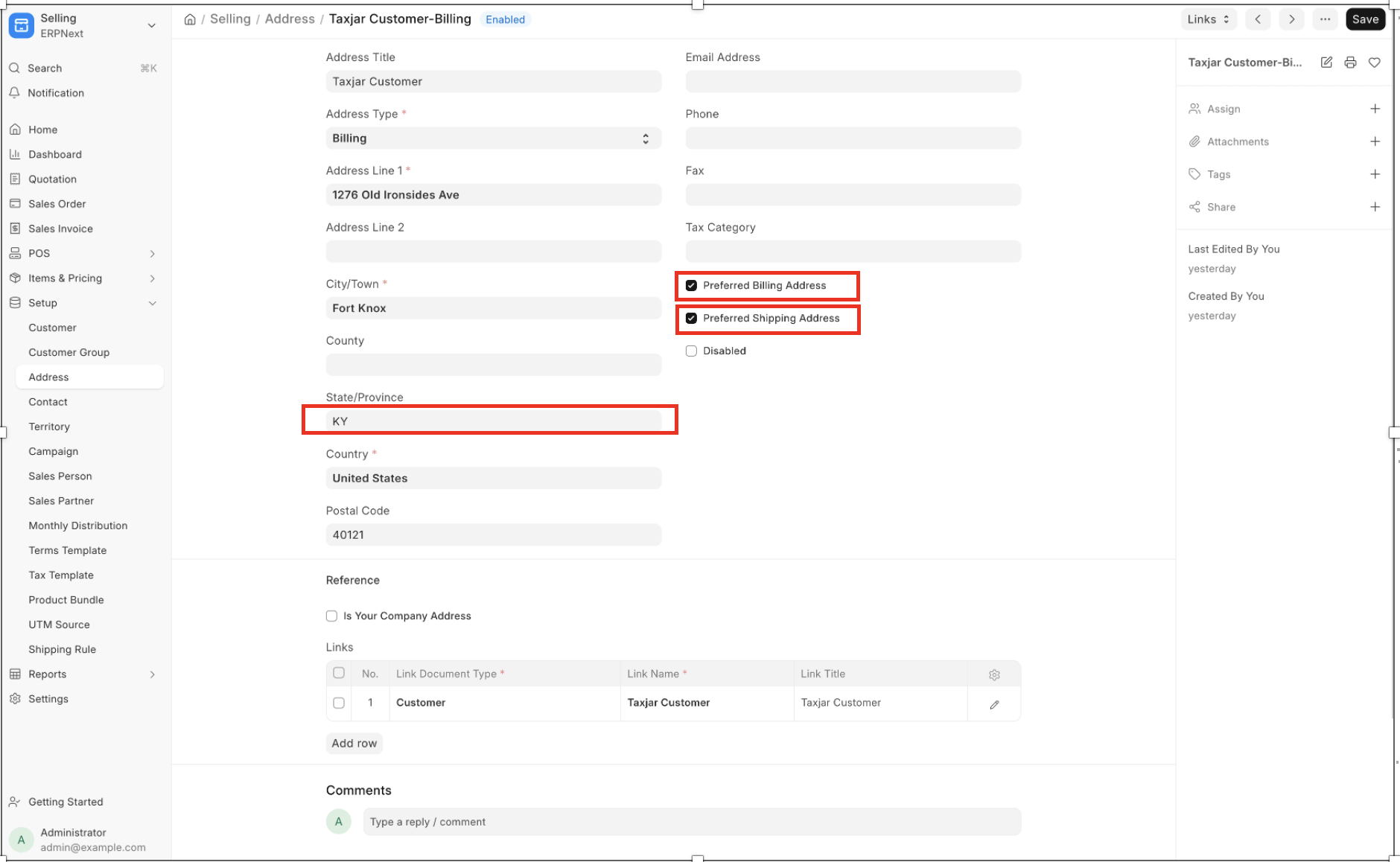This screenshot has width=1400, height=862.
Task: Collapse the Setup section chevron
Action: point(152,303)
